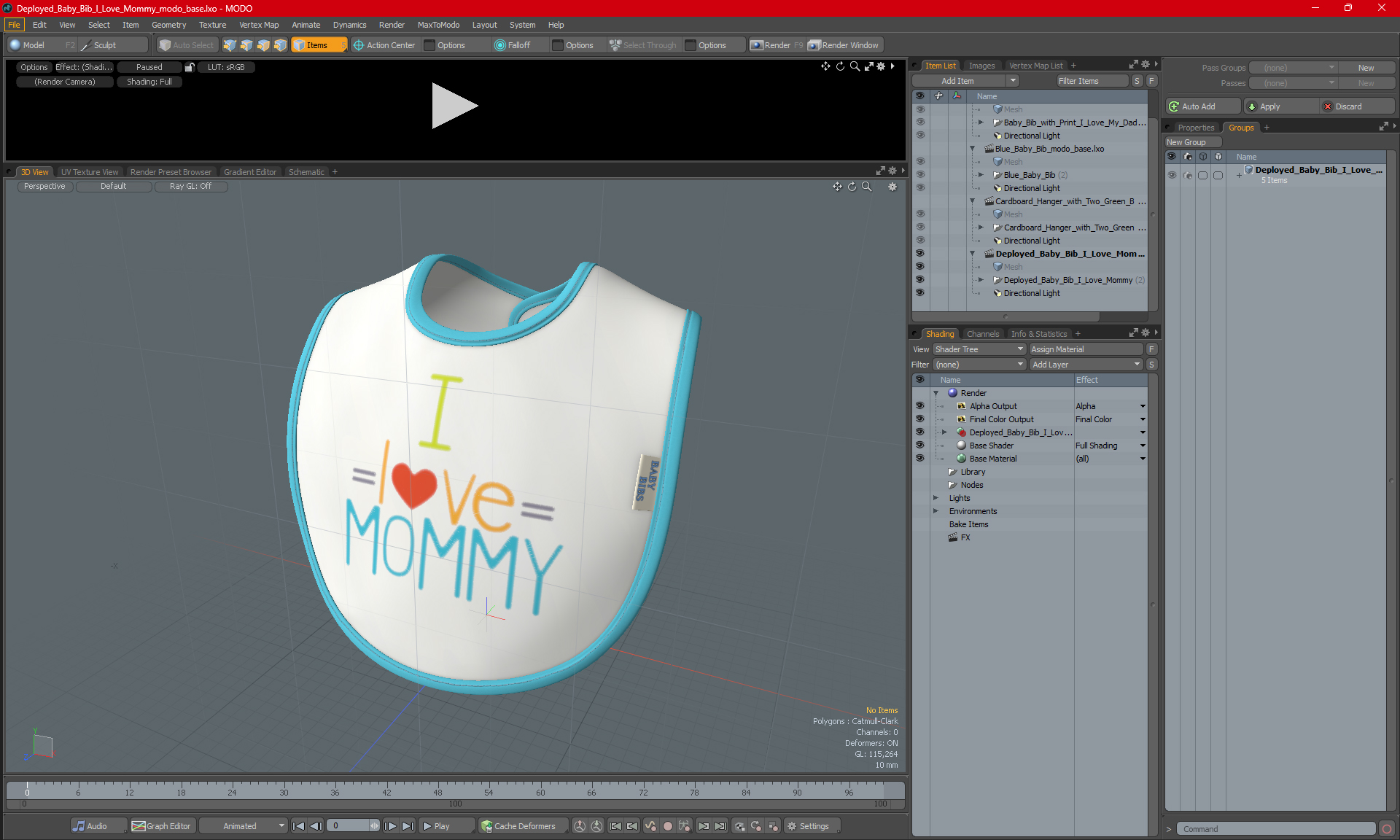This screenshot has width=1400, height=840.
Task: Collapse the Cardboard_Hanger_with_Two_Green scene
Action: (x=972, y=201)
